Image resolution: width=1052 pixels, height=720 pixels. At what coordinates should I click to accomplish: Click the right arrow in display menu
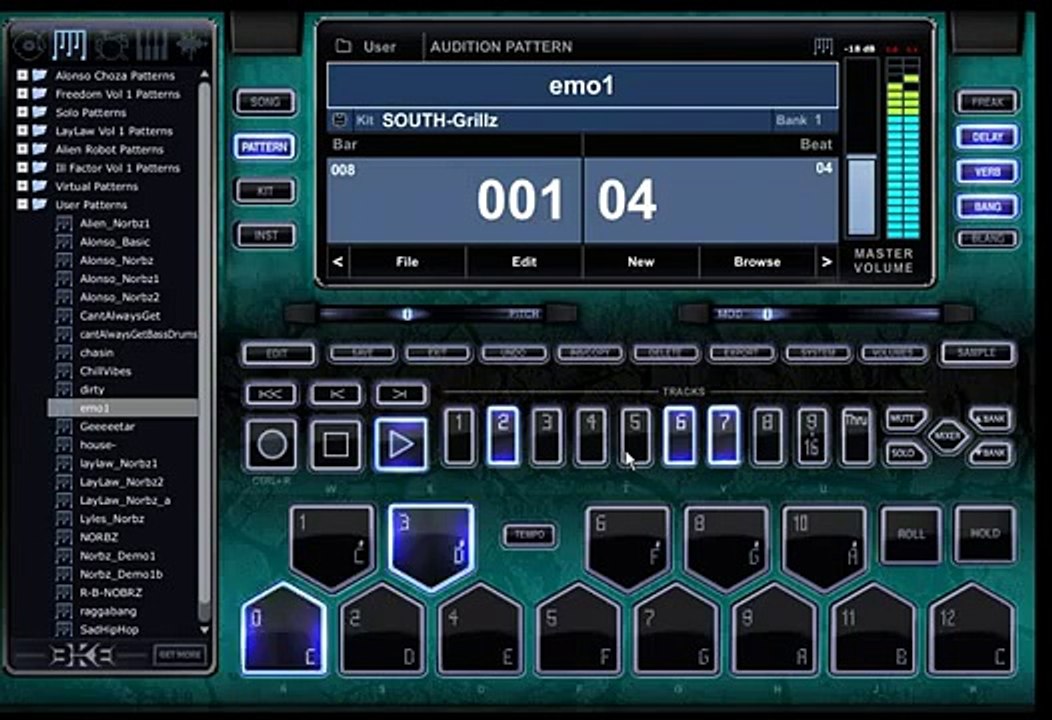[827, 262]
